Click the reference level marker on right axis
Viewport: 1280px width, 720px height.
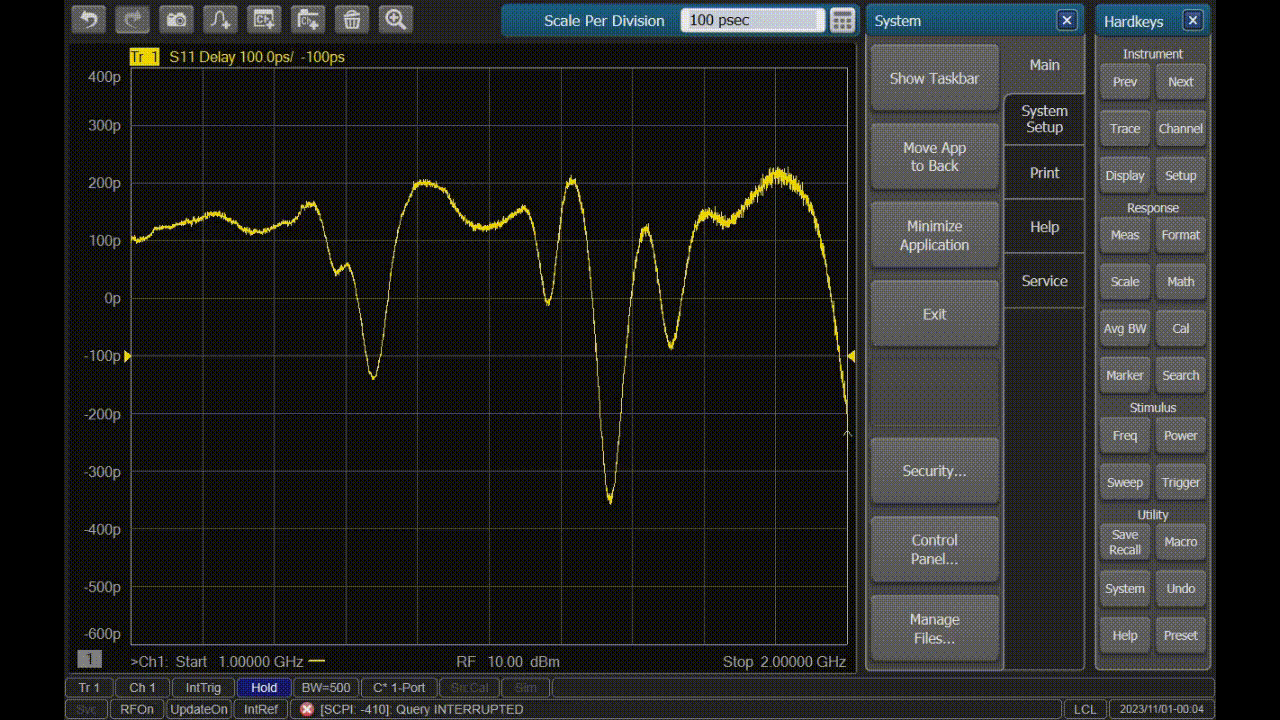coord(851,356)
